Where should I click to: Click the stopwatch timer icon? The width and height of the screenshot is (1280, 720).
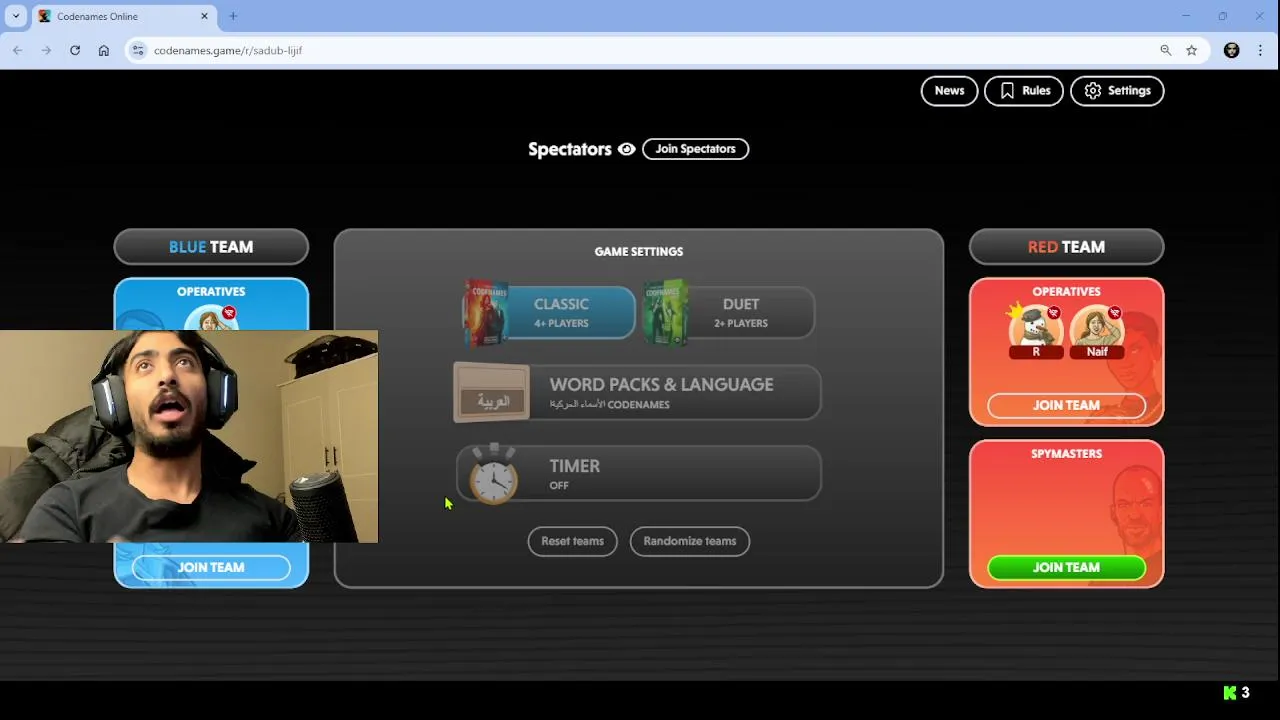coord(493,473)
